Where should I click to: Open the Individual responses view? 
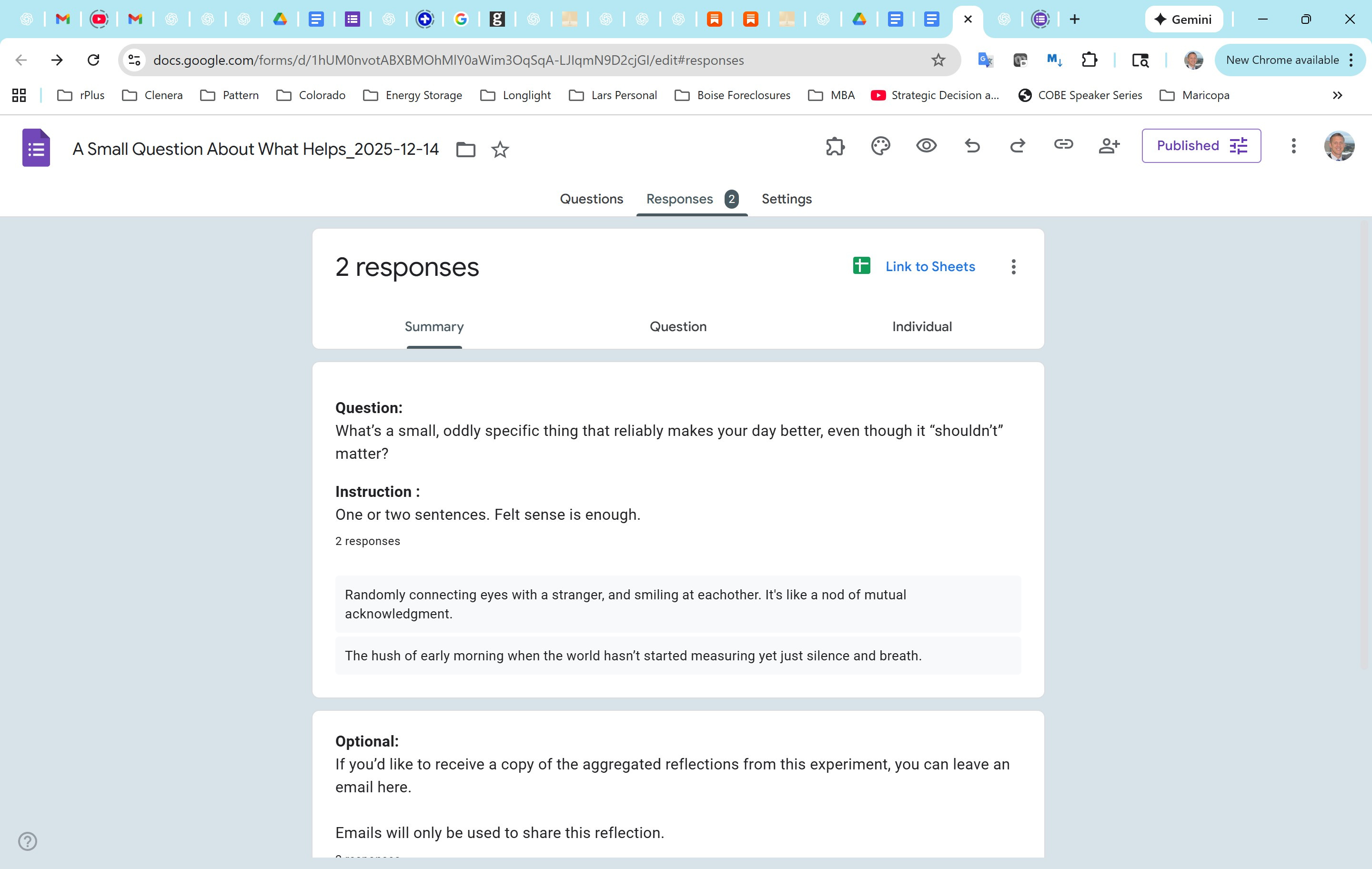click(x=921, y=326)
